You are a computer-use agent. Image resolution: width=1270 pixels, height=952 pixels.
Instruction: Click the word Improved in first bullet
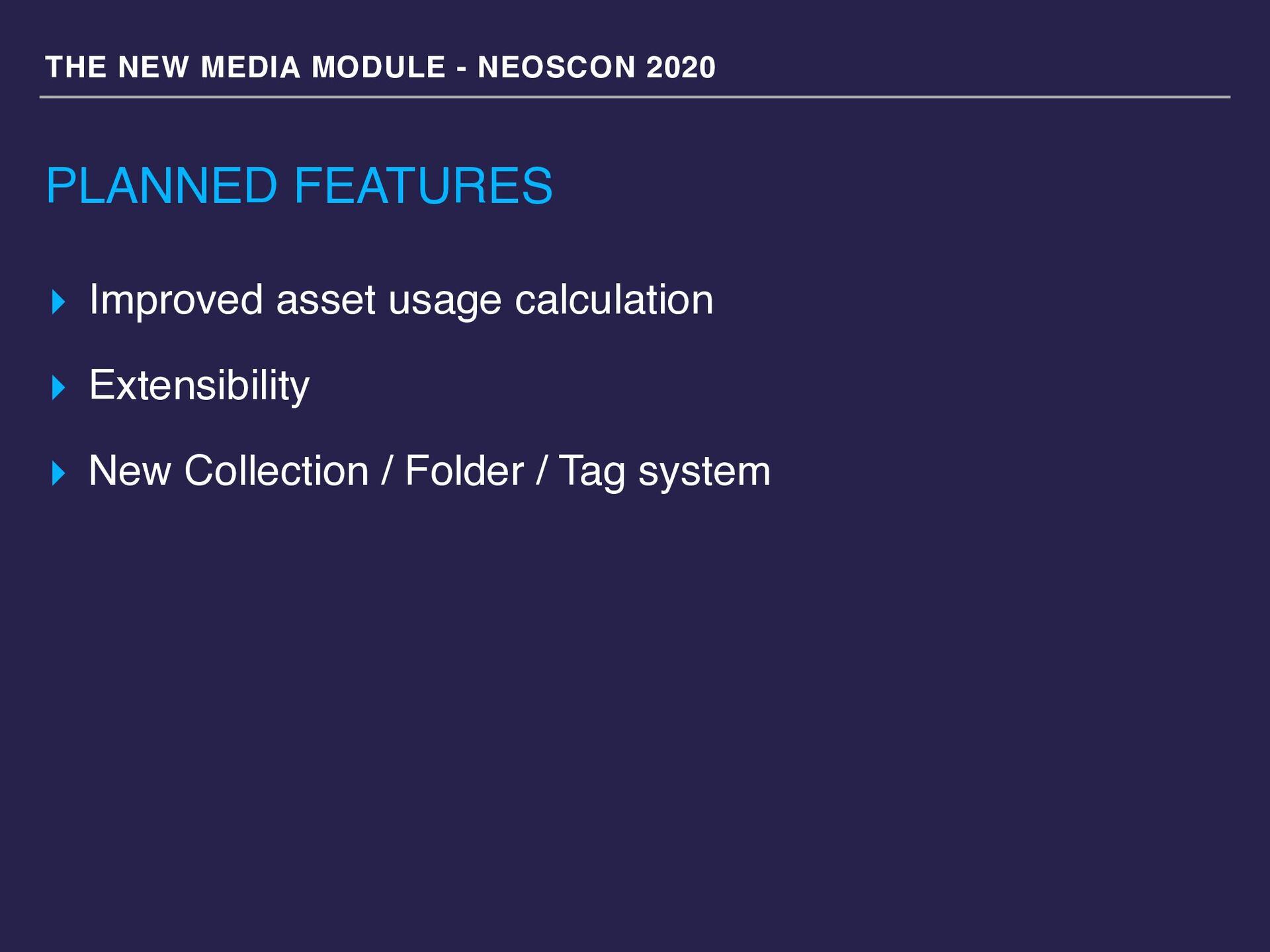(x=176, y=301)
